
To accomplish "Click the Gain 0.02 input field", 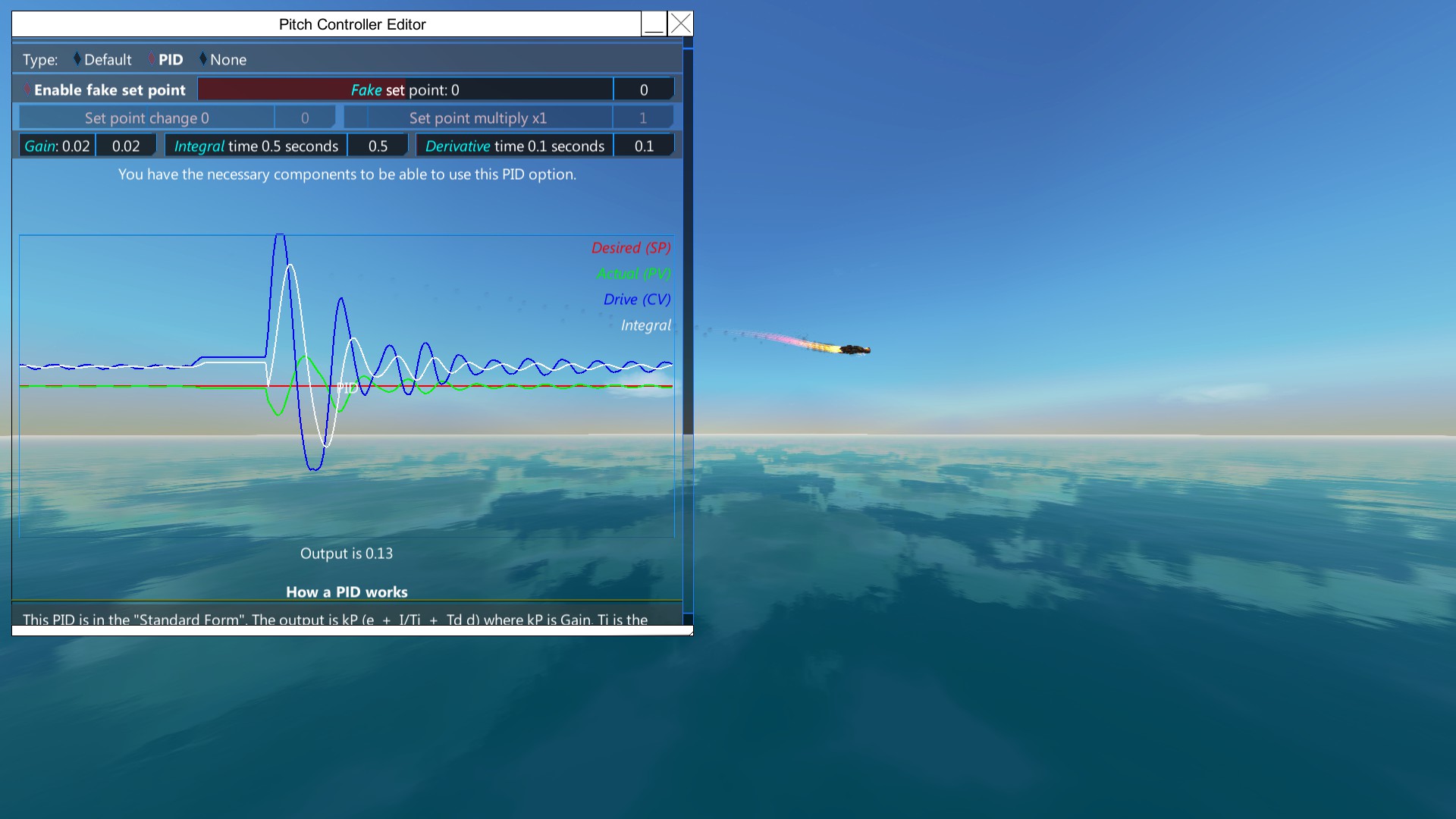I will pos(126,146).
